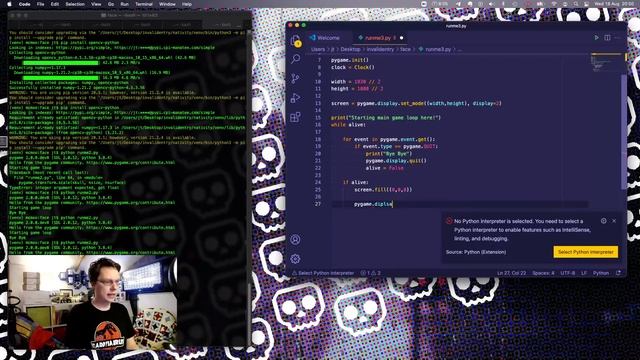The height and width of the screenshot is (360, 640).
Task: Click the 'while alive:' line in editor
Action: [348, 124]
